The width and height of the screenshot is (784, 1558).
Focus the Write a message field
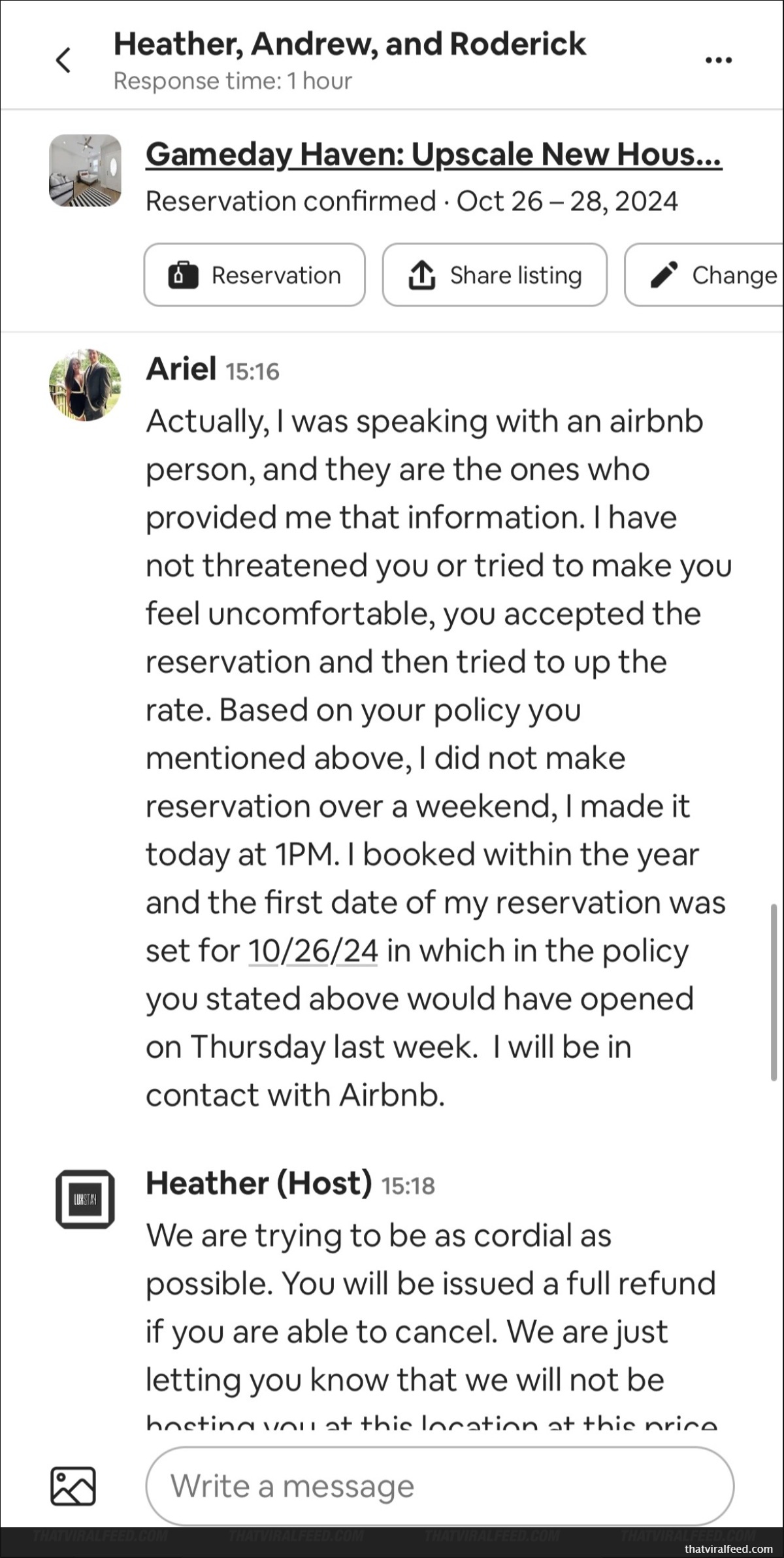(x=440, y=1486)
